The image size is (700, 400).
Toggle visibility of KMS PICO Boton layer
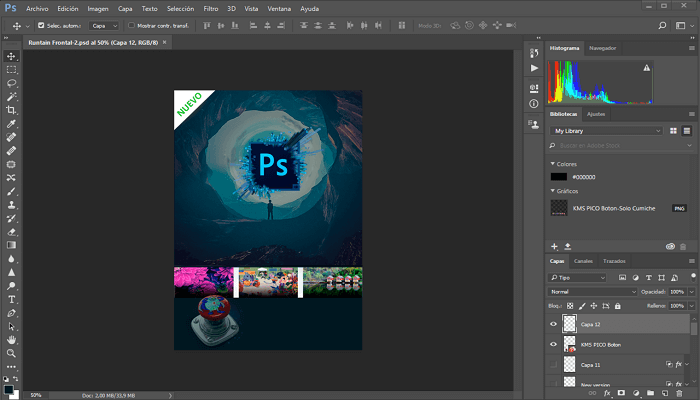[x=554, y=344]
